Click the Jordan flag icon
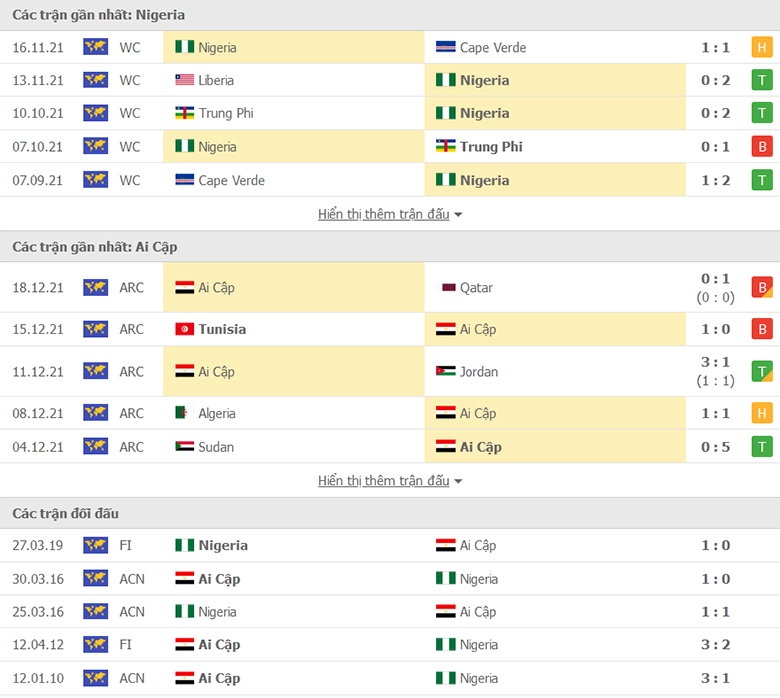This screenshot has width=780, height=698. (445, 371)
